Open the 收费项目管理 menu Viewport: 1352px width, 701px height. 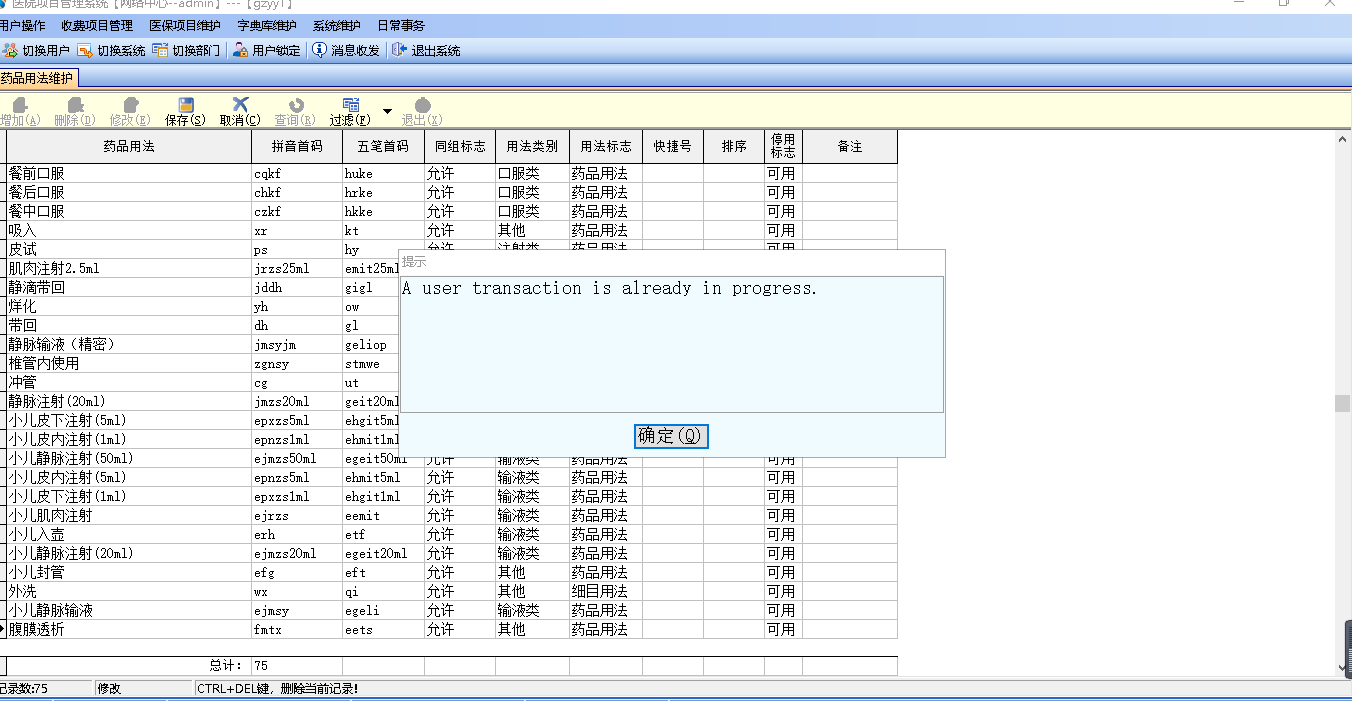tap(97, 26)
